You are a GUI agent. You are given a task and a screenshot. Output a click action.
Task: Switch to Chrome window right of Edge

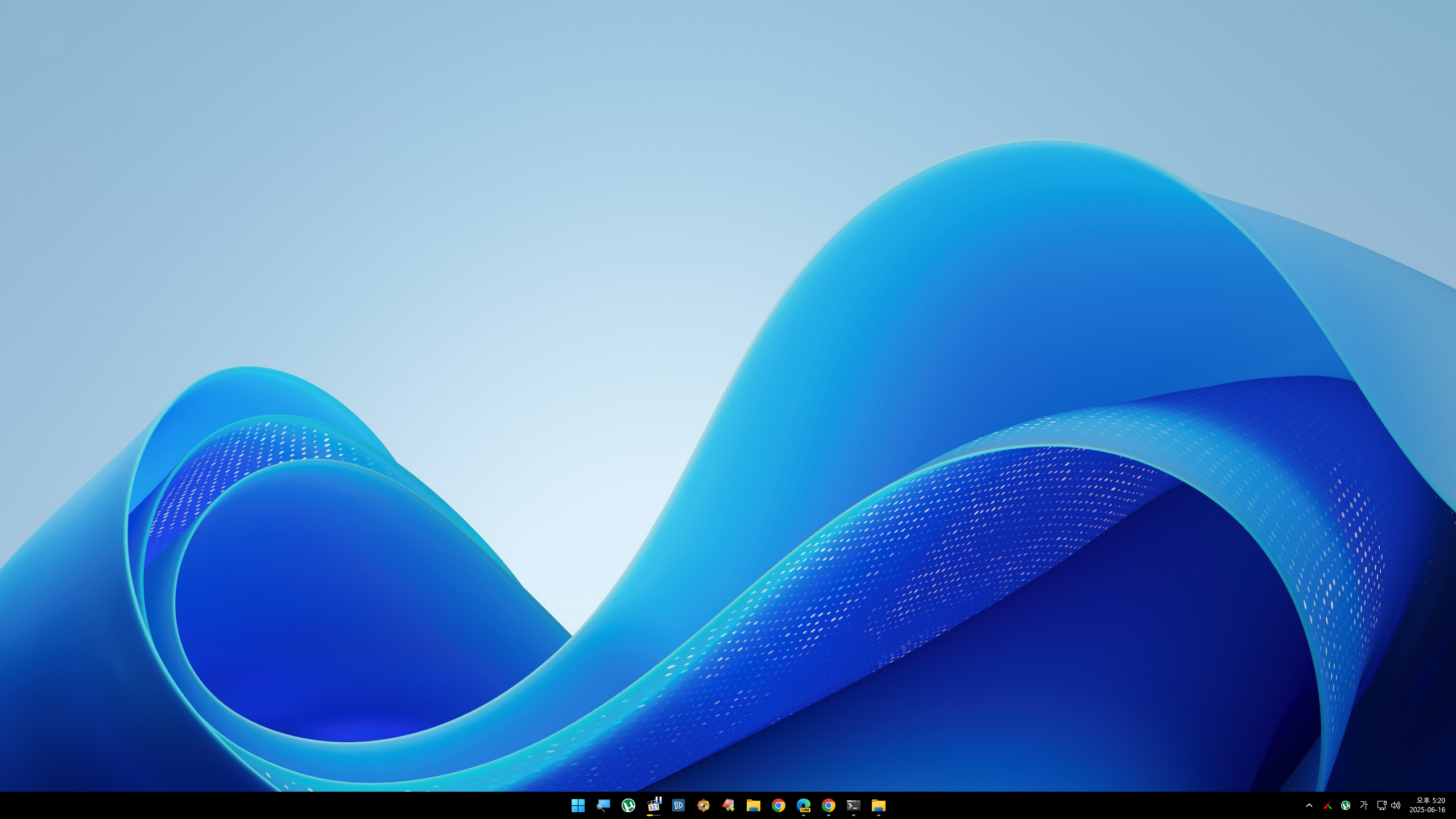829,805
